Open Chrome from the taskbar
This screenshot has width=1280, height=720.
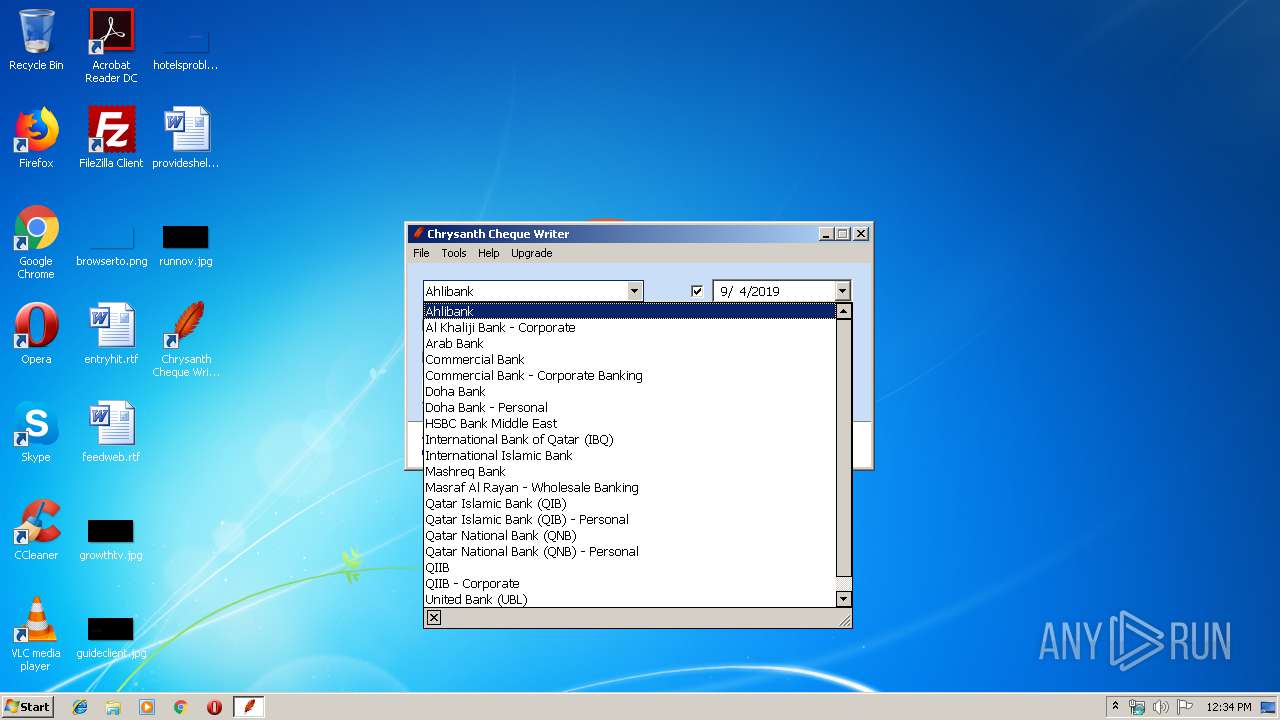pos(181,707)
